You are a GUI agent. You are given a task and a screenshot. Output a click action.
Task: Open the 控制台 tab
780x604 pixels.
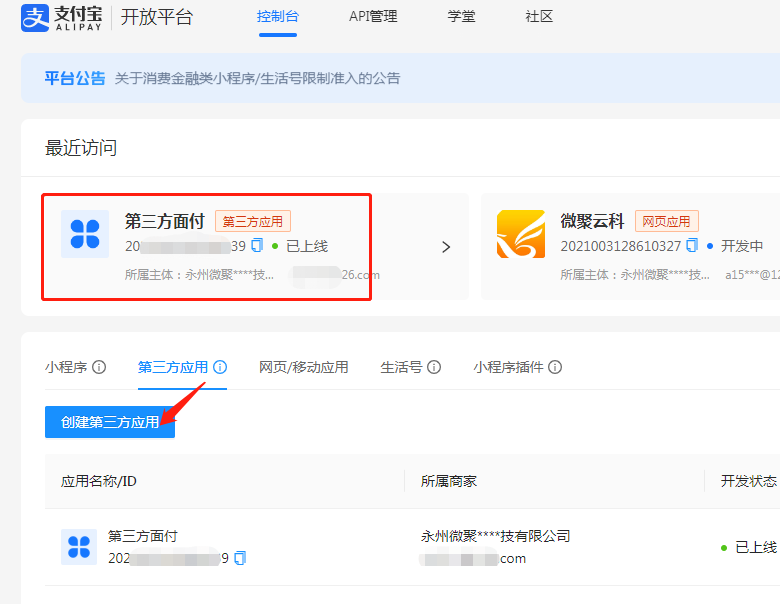[x=278, y=16]
